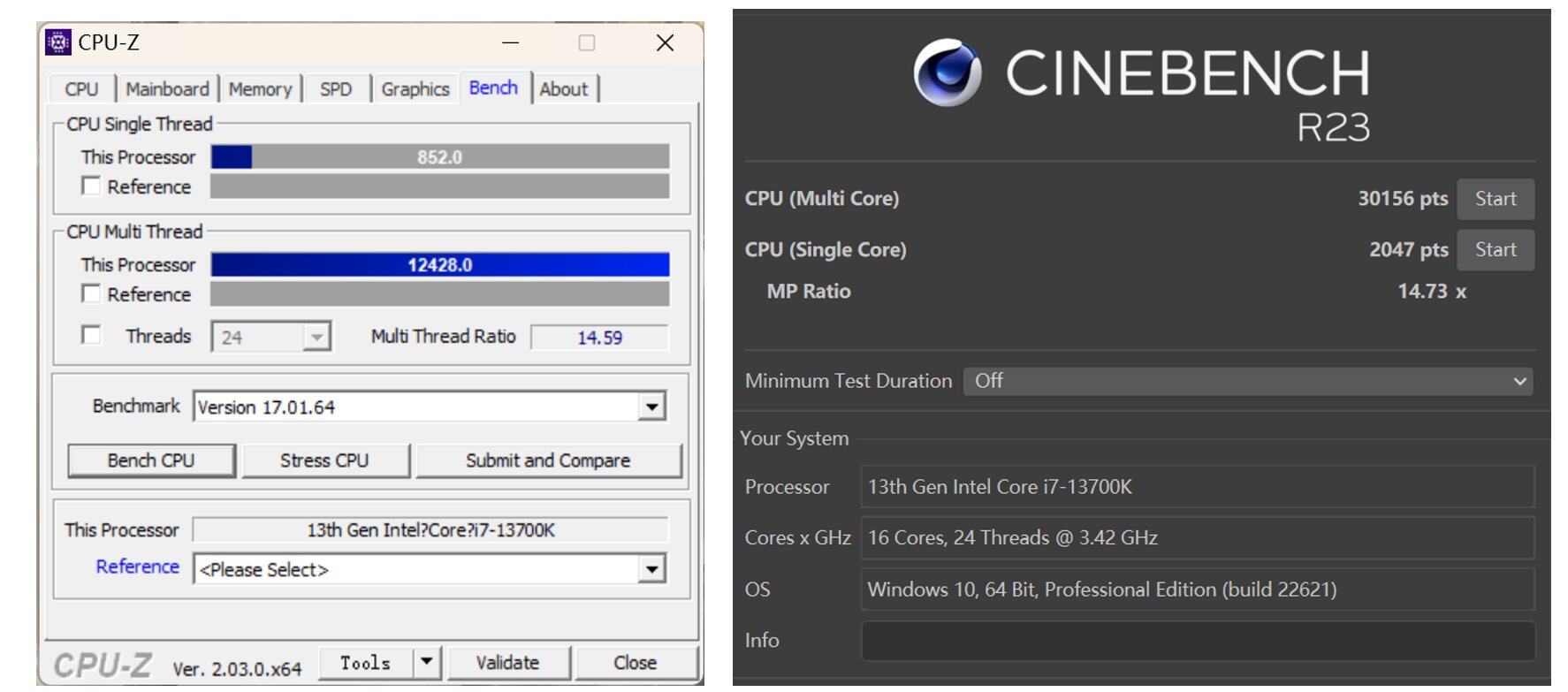The height and width of the screenshot is (692, 1568).
Task: Click Submit and Compare button
Action: tap(548, 460)
